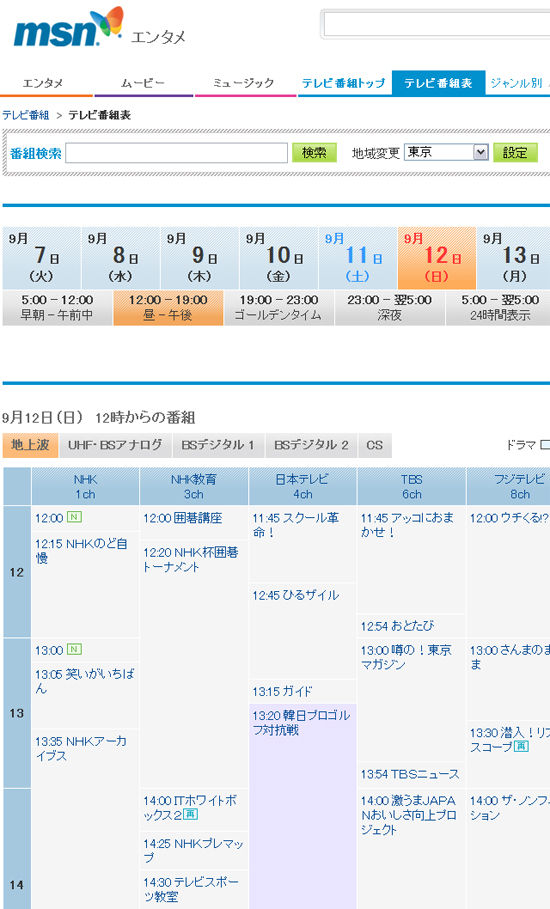Click the green N icon at 12:00 NHK

[x=74, y=517]
